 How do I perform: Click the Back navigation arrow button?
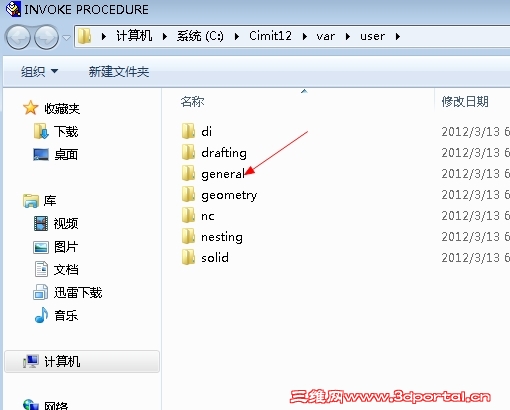pyautogui.click(x=18, y=37)
